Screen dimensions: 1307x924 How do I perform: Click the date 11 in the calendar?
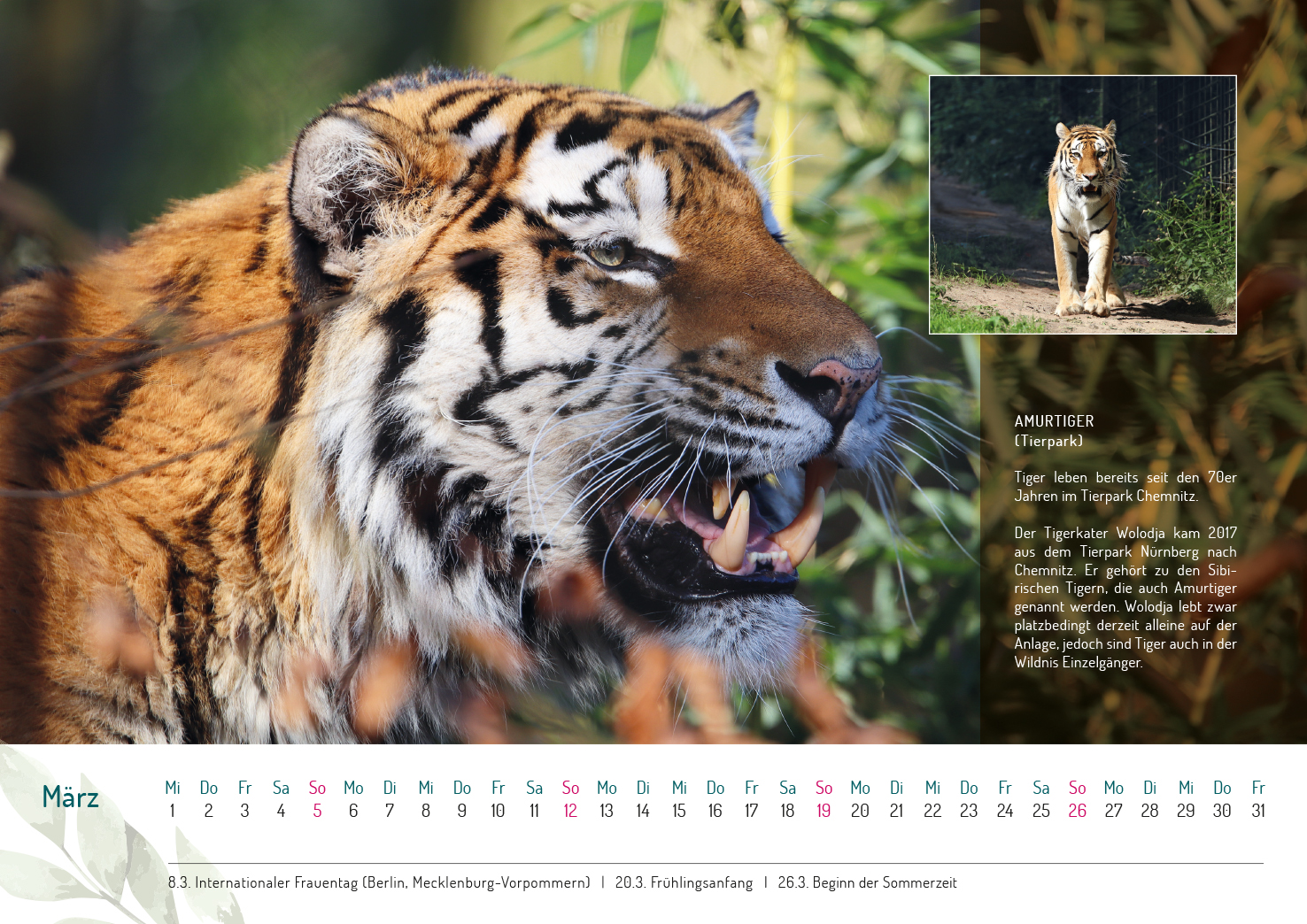pyautogui.click(x=534, y=811)
